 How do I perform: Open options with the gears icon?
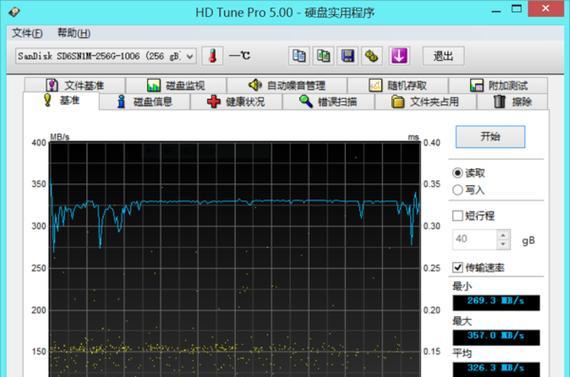[x=372, y=56]
